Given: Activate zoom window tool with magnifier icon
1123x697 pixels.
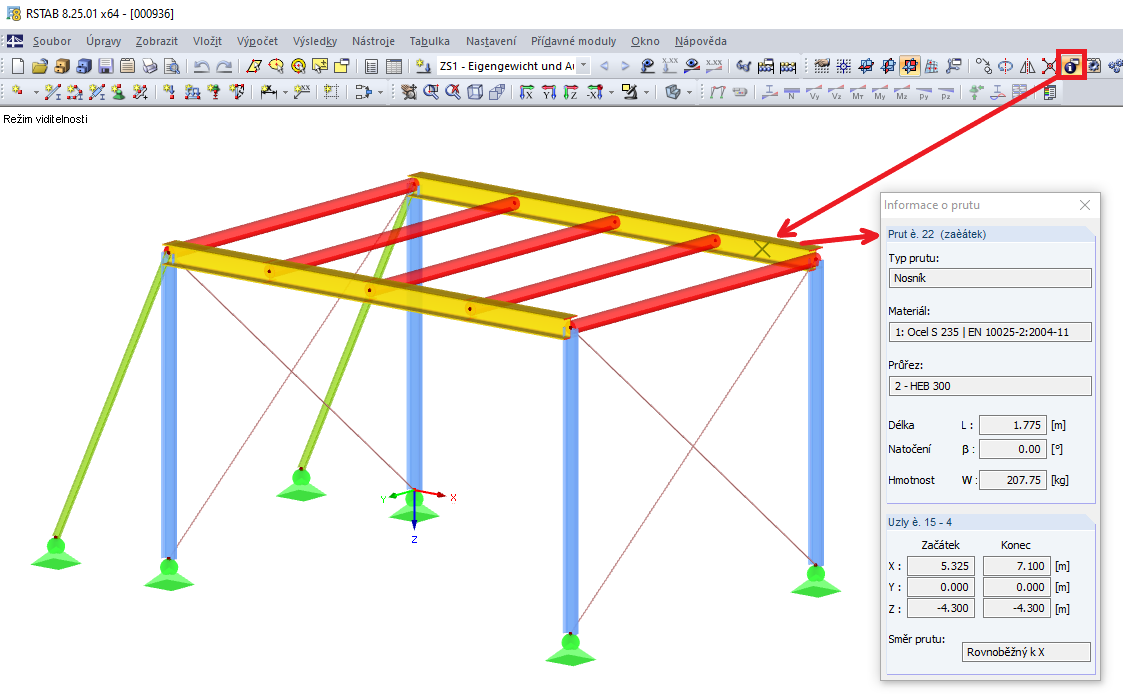Looking at the screenshot, I should pos(431,92).
